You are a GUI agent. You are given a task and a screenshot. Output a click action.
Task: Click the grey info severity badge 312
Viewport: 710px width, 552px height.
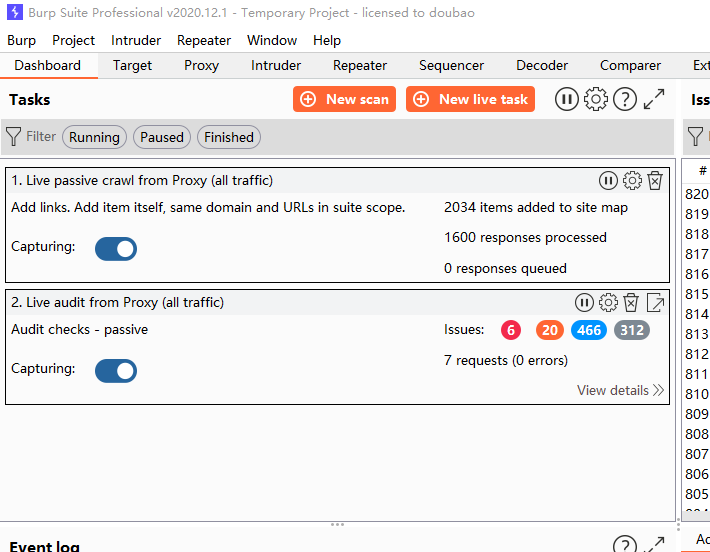(x=632, y=330)
